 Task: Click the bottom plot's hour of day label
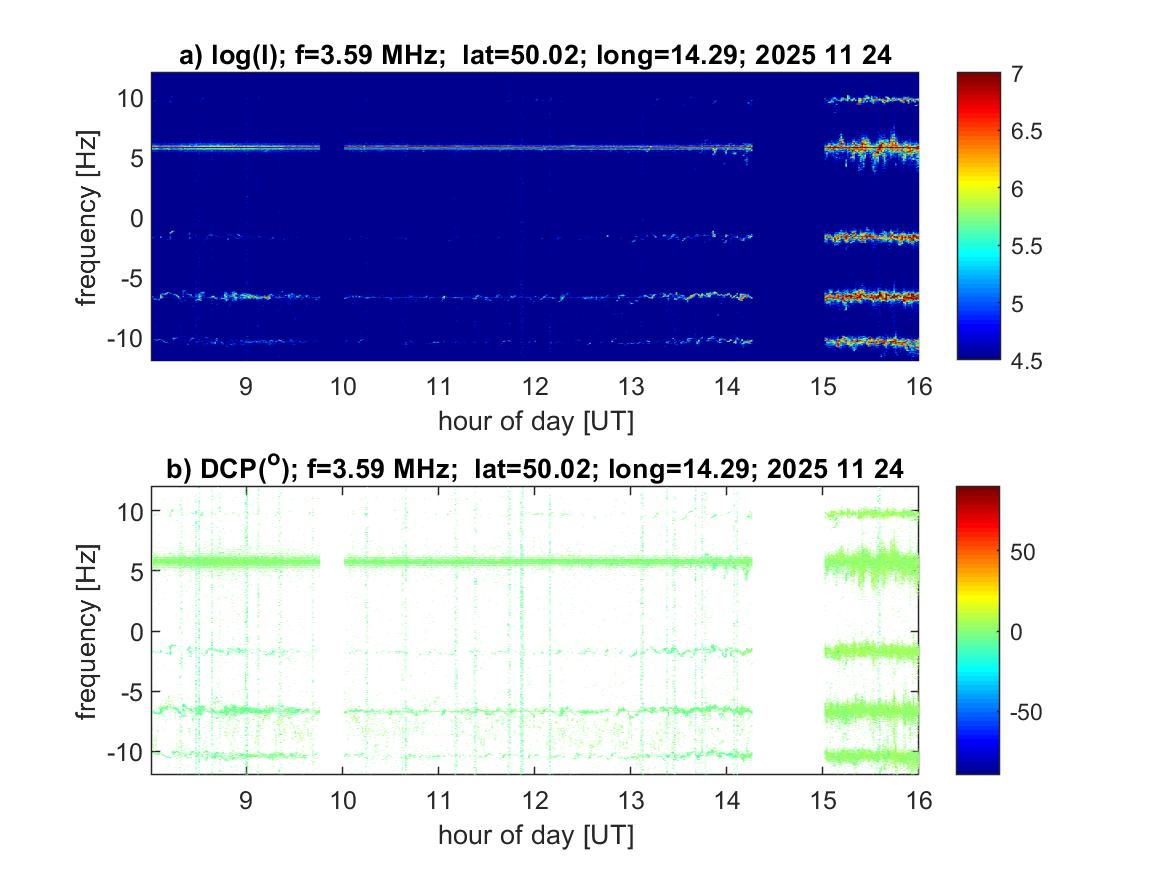535,834
